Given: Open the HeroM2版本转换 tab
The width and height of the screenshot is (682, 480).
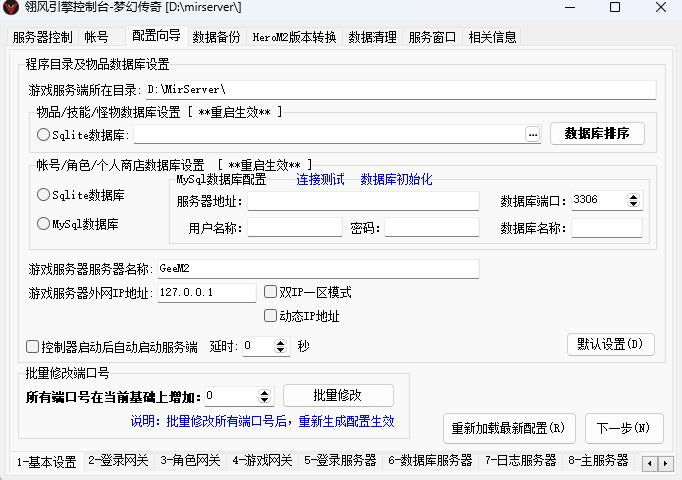Looking at the screenshot, I should [293, 37].
